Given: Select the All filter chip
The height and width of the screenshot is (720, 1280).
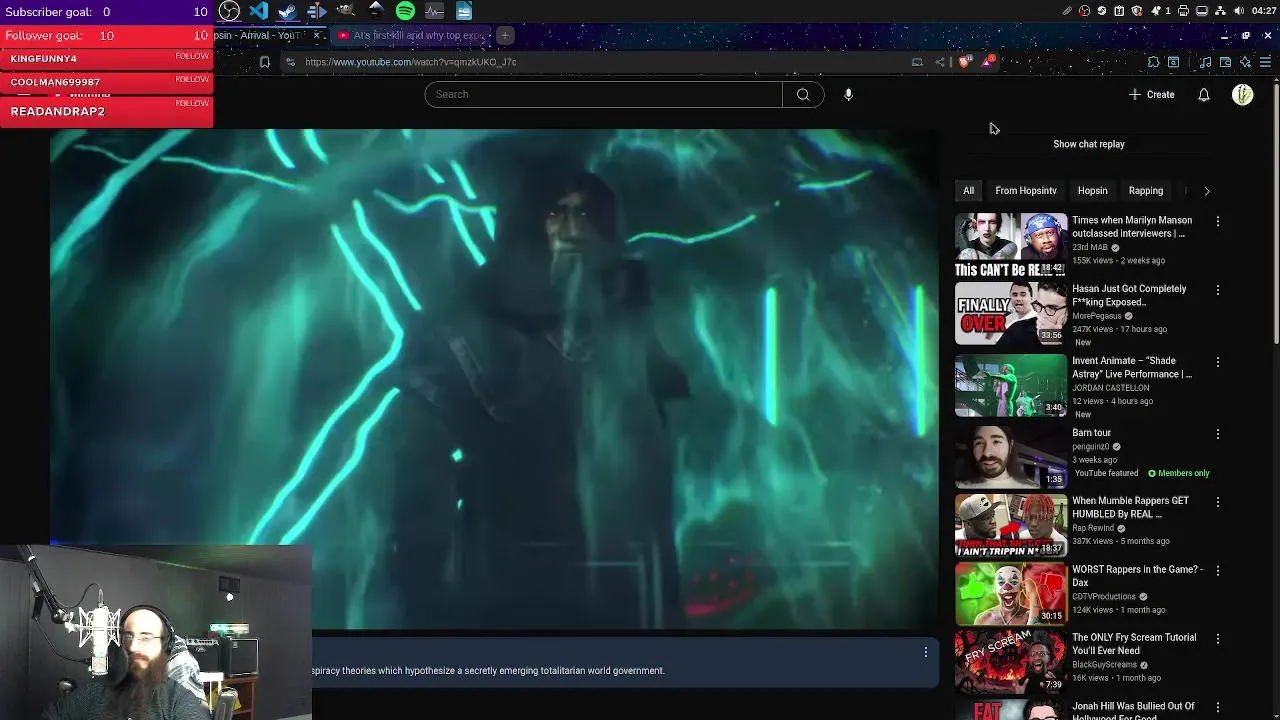Looking at the screenshot, I should pos(968,190).
